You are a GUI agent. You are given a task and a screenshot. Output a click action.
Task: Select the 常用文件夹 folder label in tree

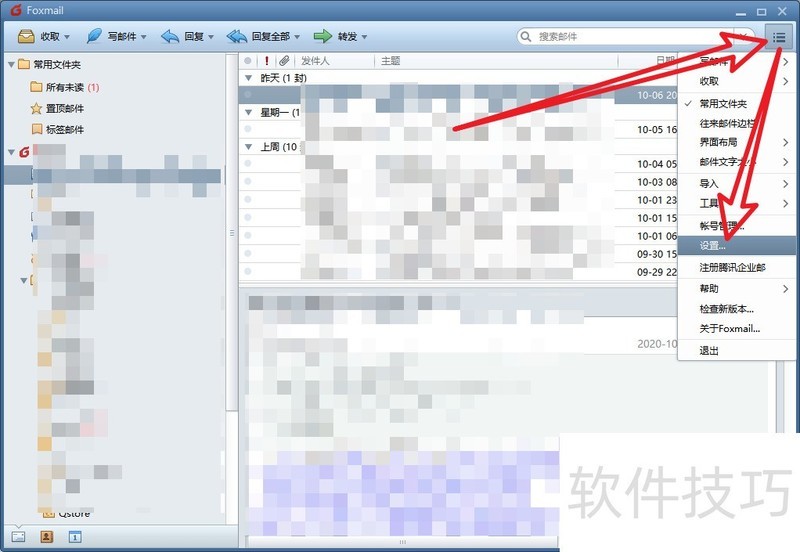click(57, 64)
